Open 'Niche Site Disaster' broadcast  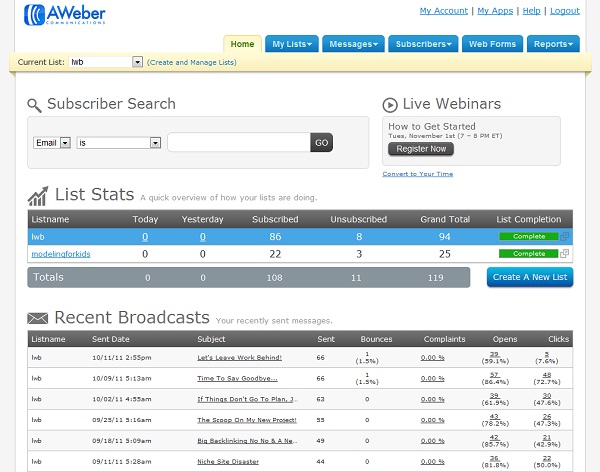(228, 462)
